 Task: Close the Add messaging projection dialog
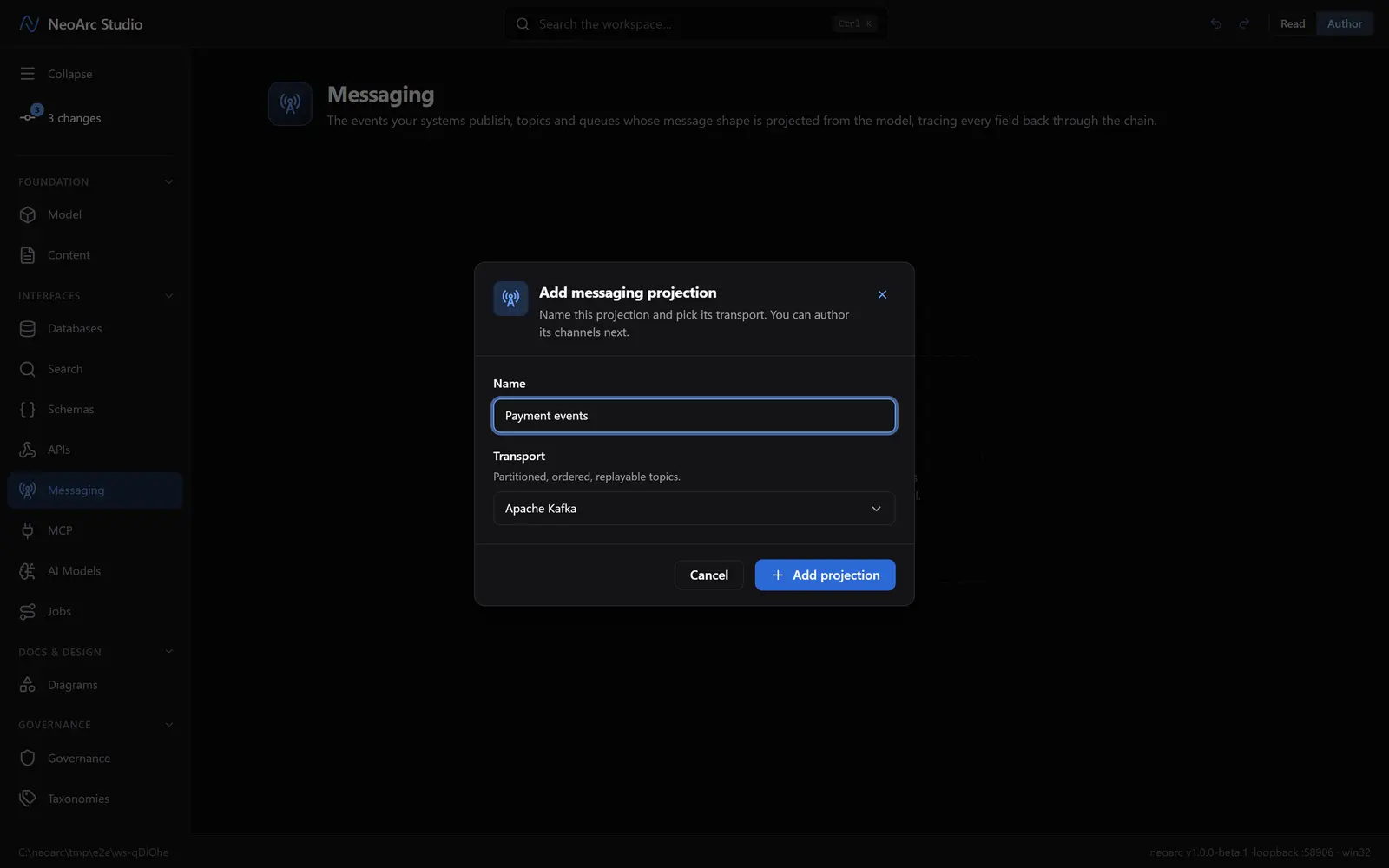(x=882, y=294)
